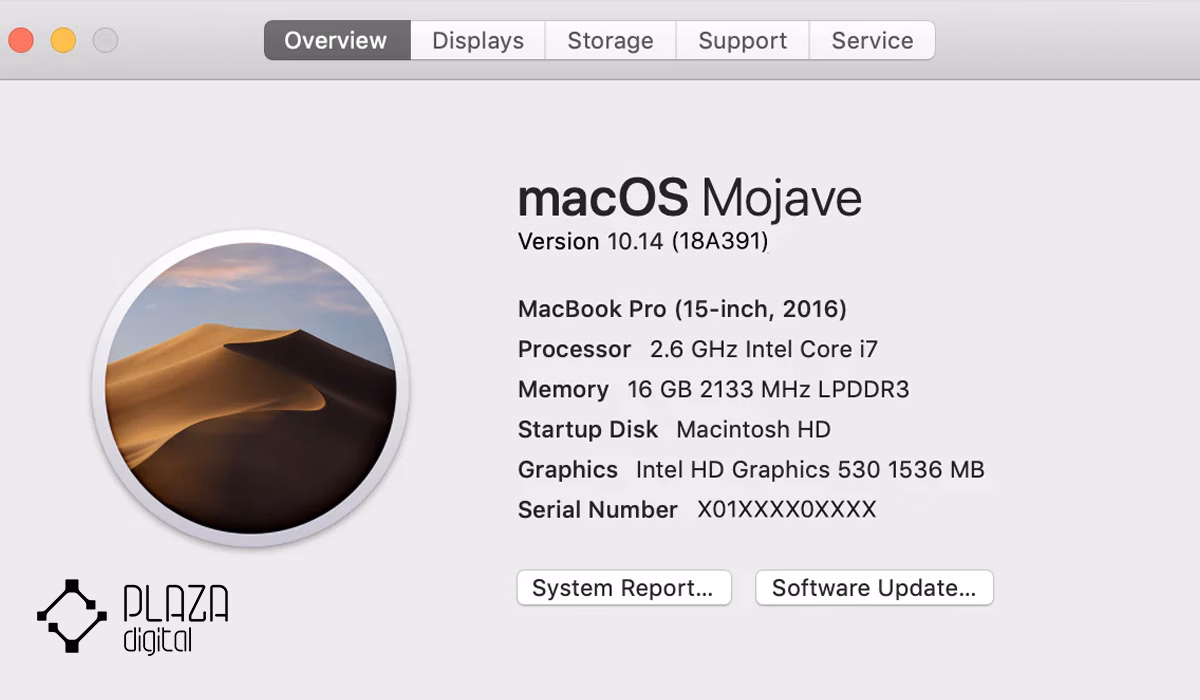Click processor value 2.6 GHz Intel Core i7
Image resolution: width=1200 pixels, height=700 pixels.
point(764,350)
